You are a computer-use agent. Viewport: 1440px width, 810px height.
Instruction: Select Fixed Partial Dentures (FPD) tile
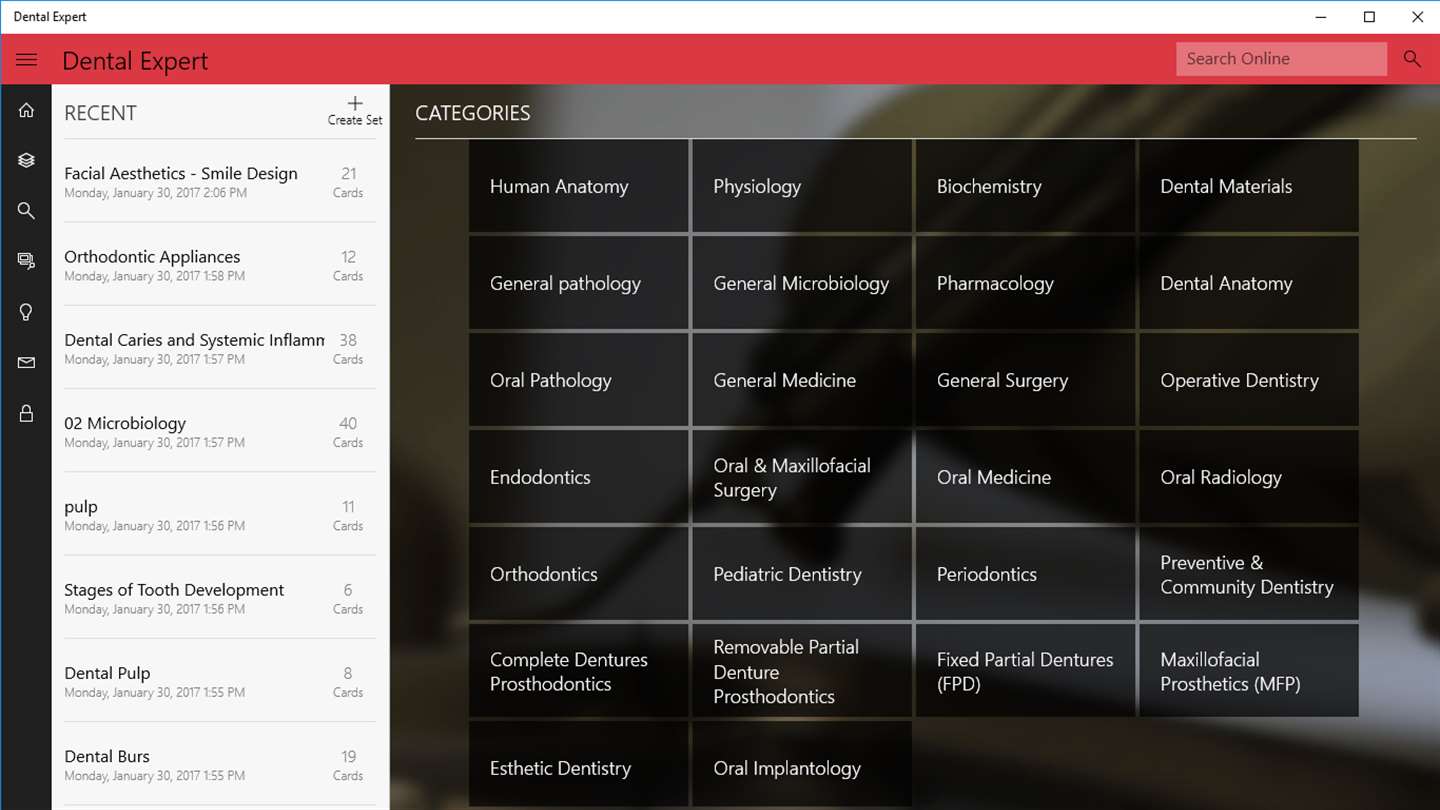[1025, 671]
